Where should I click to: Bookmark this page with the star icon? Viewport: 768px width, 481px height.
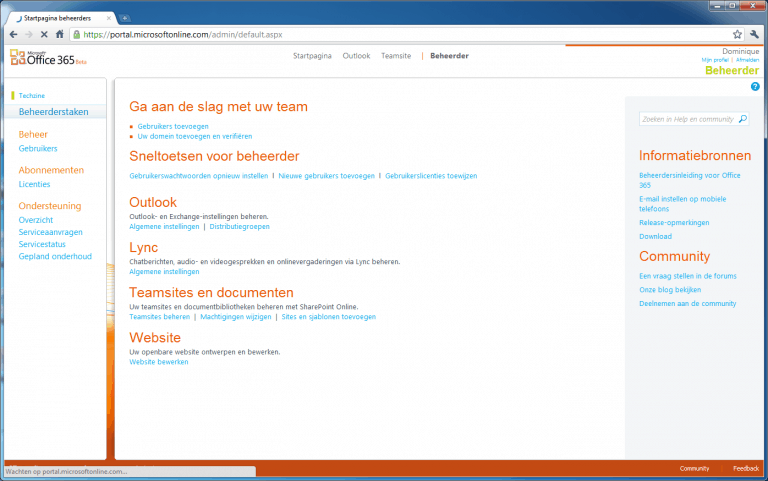[x=737, y=34]
